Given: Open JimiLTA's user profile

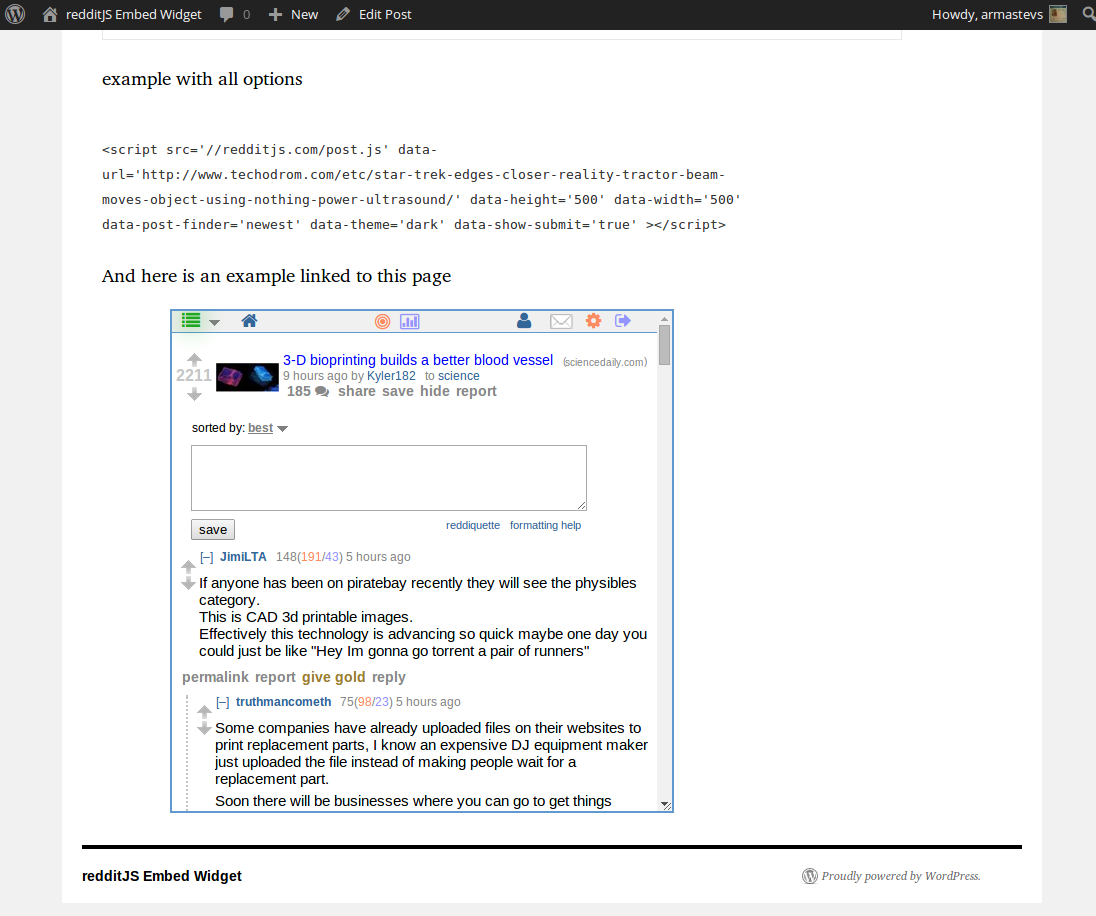Looking at the screenshot, I should pos(243,557).
